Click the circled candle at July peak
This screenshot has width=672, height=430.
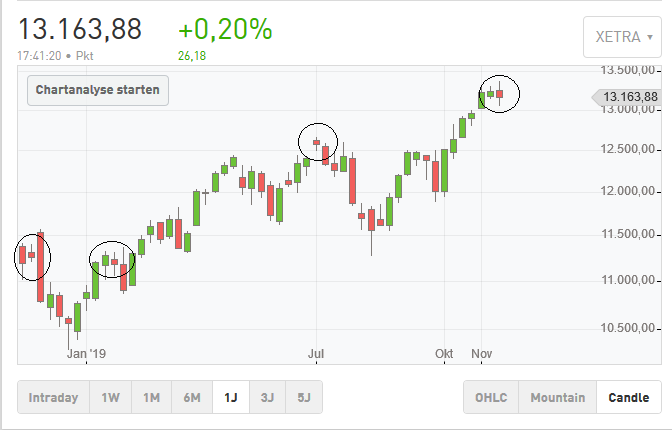[319, 144]
